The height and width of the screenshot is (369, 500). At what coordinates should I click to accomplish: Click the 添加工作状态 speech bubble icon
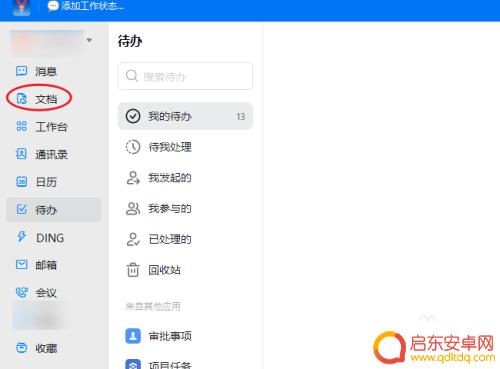pos(53,6)
